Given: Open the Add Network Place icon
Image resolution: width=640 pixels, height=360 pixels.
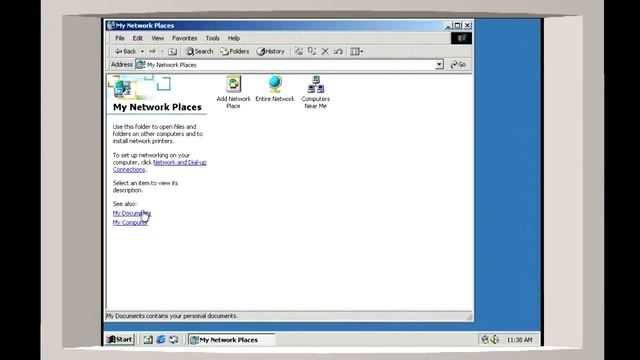Looking at the screenshot, I should pyautogui.click(x=233, y=92).
